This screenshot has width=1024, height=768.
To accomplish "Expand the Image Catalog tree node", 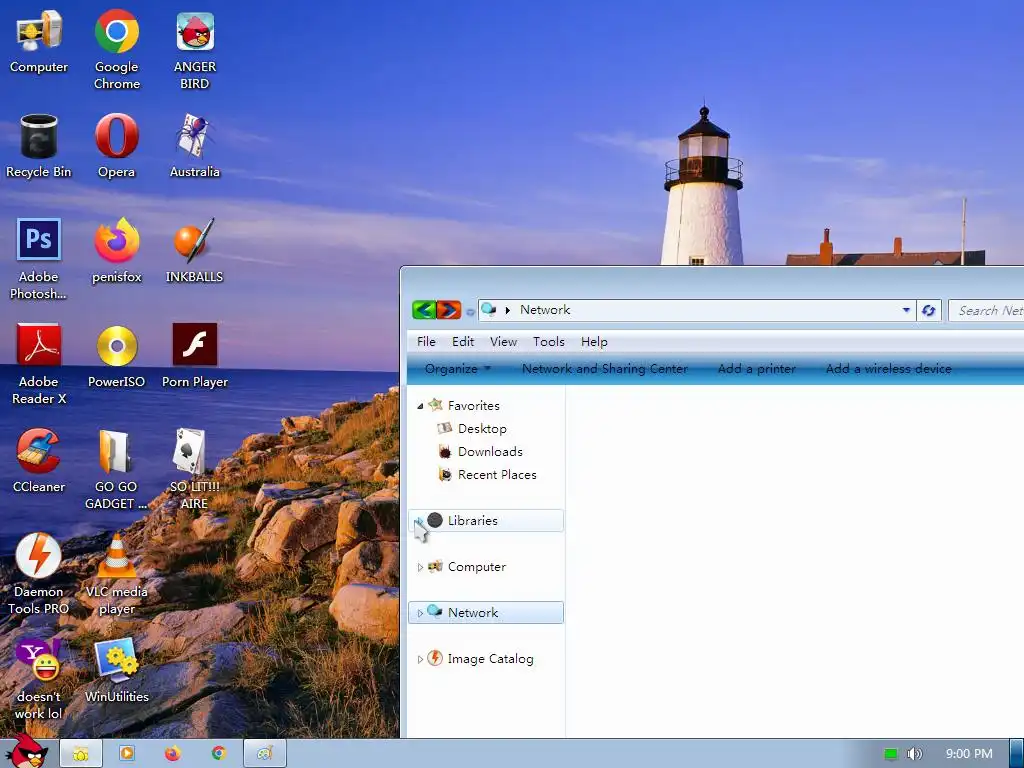I will [x=420, y=660].
